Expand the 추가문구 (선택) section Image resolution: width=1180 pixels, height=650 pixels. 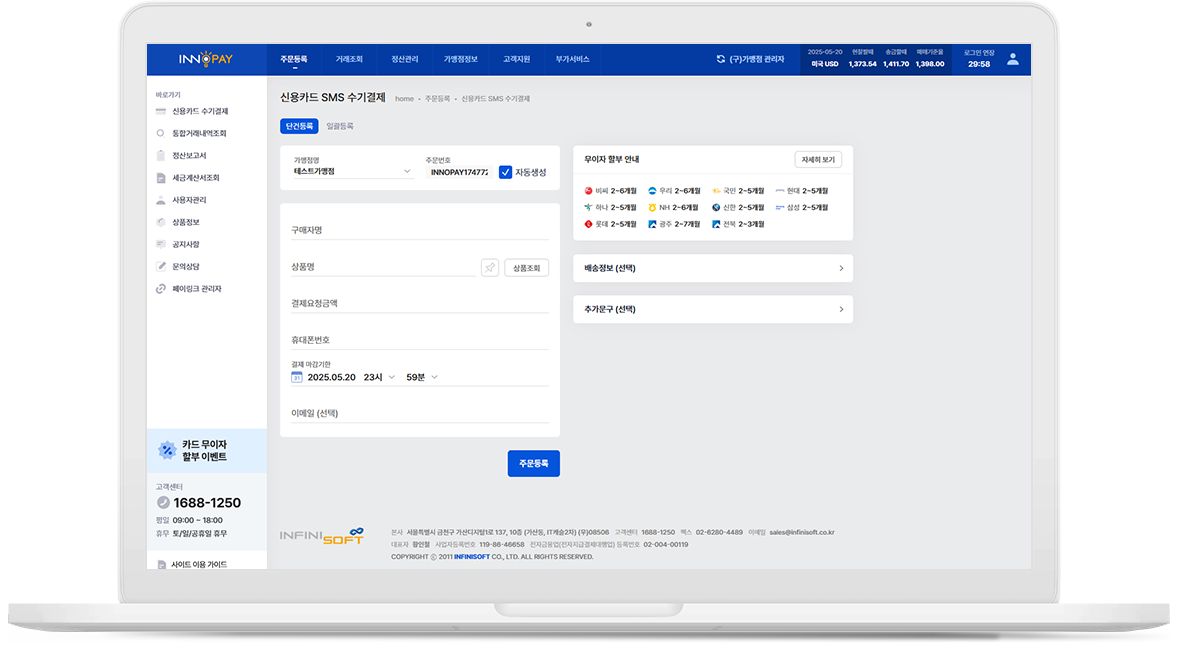point(713,309)
